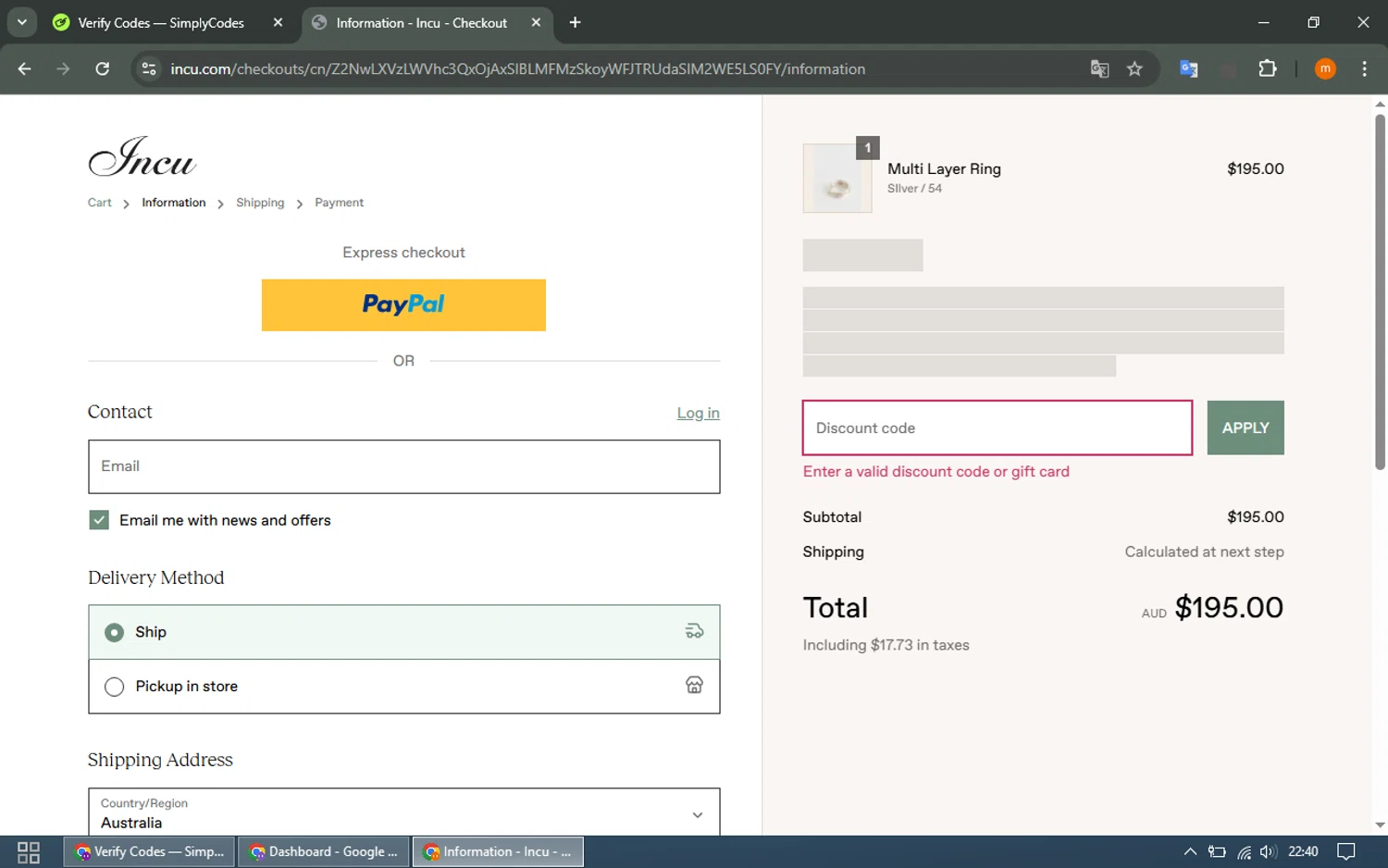This screenshot has height=868, width=1388.
Task: Open the Google Translate extension icon
Action: point(1189,68)
